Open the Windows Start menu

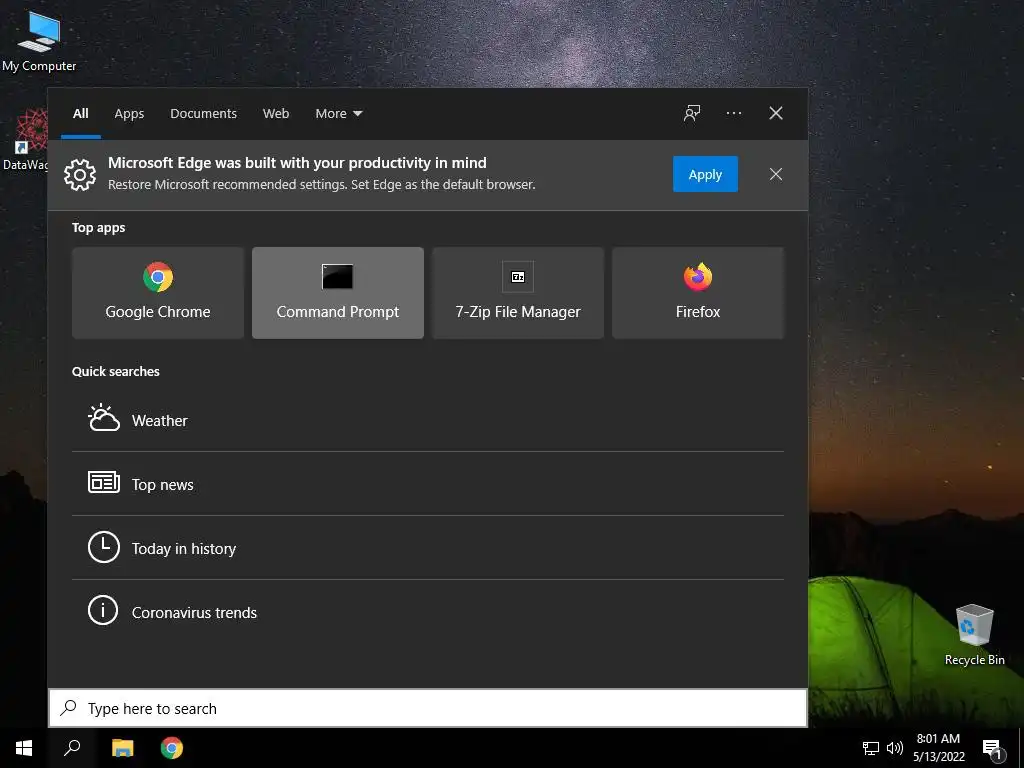(24, 748)
